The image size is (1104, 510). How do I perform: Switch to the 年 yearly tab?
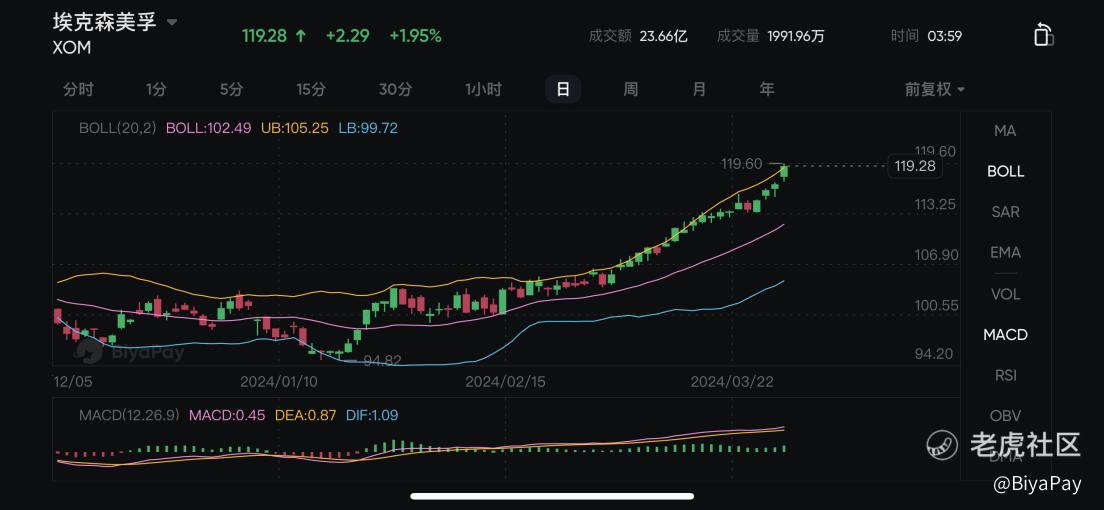(x=767, y=89)
